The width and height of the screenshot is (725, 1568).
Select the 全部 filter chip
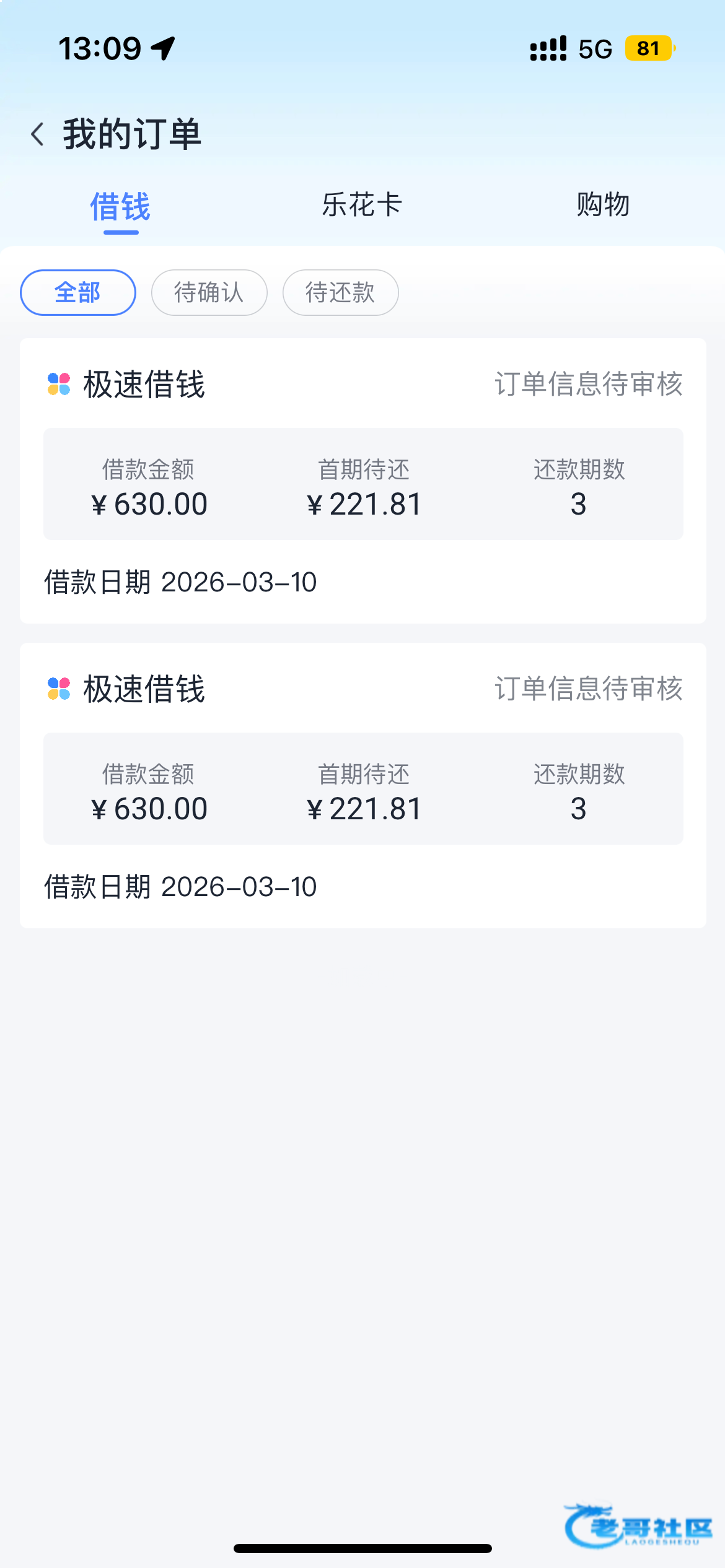tap(78, 292)
